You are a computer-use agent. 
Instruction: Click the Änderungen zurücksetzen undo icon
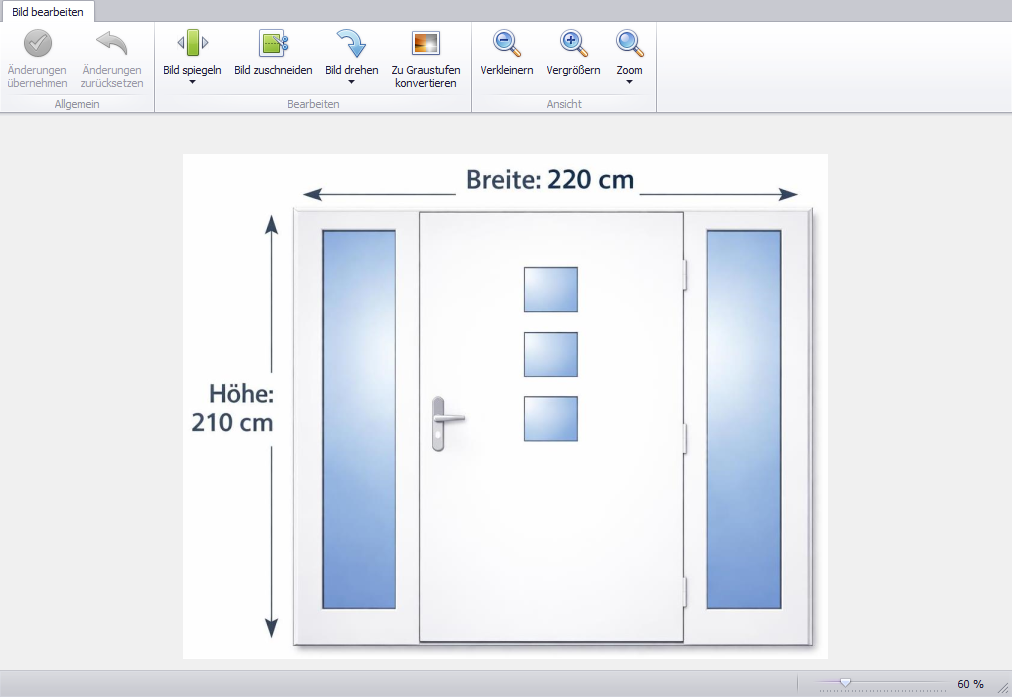(x=112, y=44)
